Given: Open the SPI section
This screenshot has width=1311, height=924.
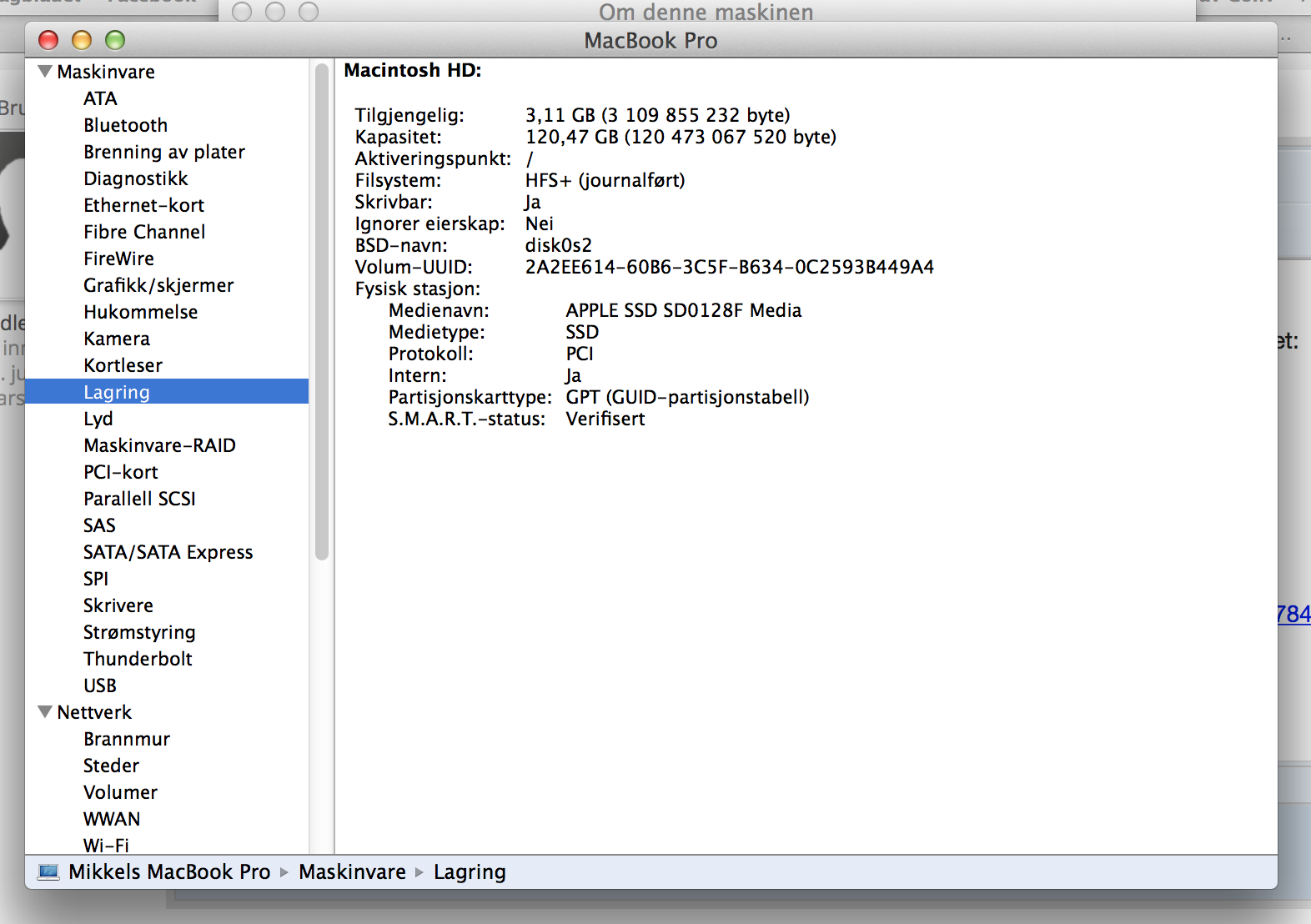Looking at the screenshot, I should (96, 579).
